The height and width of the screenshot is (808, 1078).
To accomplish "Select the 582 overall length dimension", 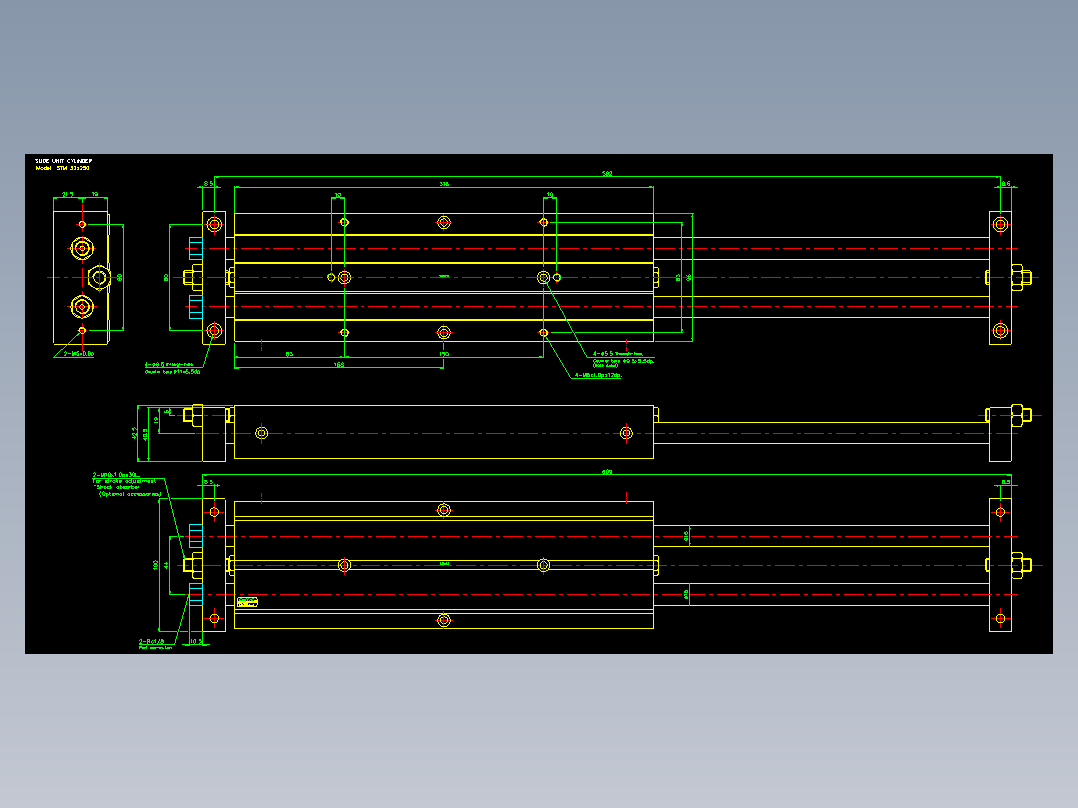I will click(x=607, y=174).
